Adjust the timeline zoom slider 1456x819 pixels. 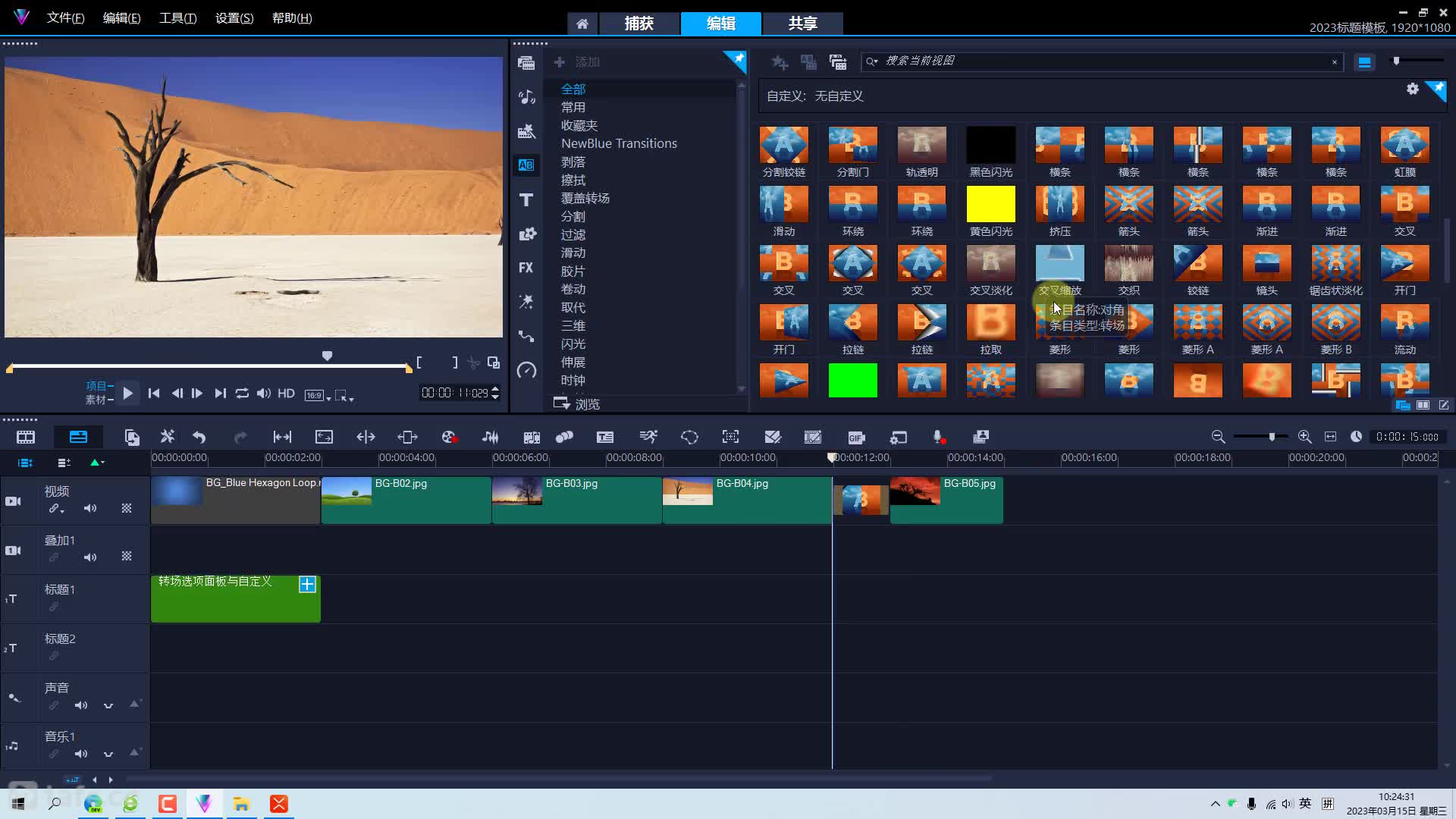[1272, 437]
